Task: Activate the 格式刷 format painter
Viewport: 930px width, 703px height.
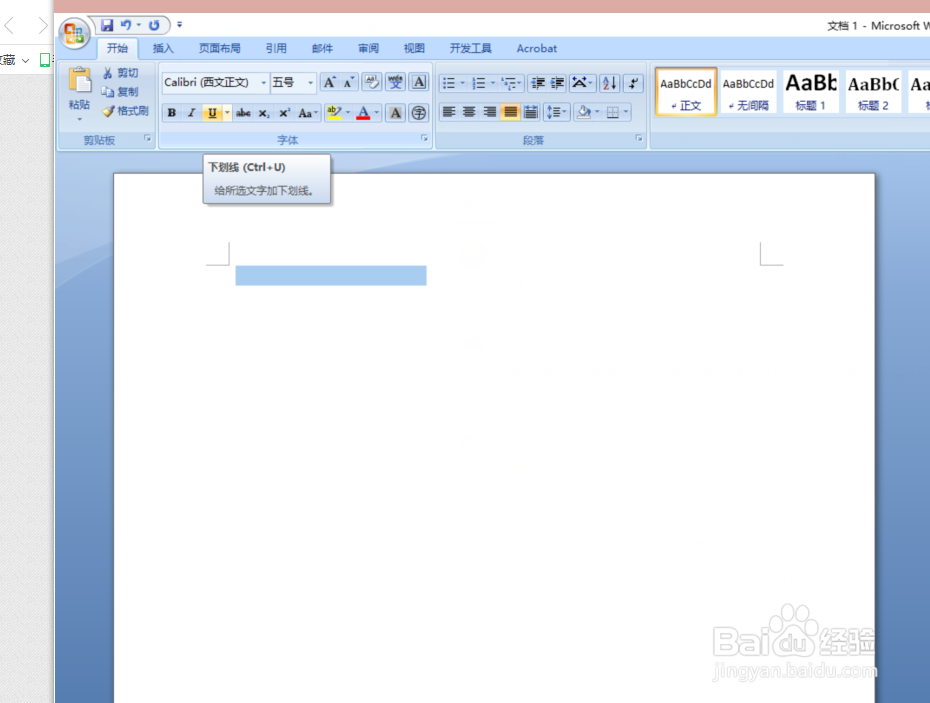Action: (125, 111)
